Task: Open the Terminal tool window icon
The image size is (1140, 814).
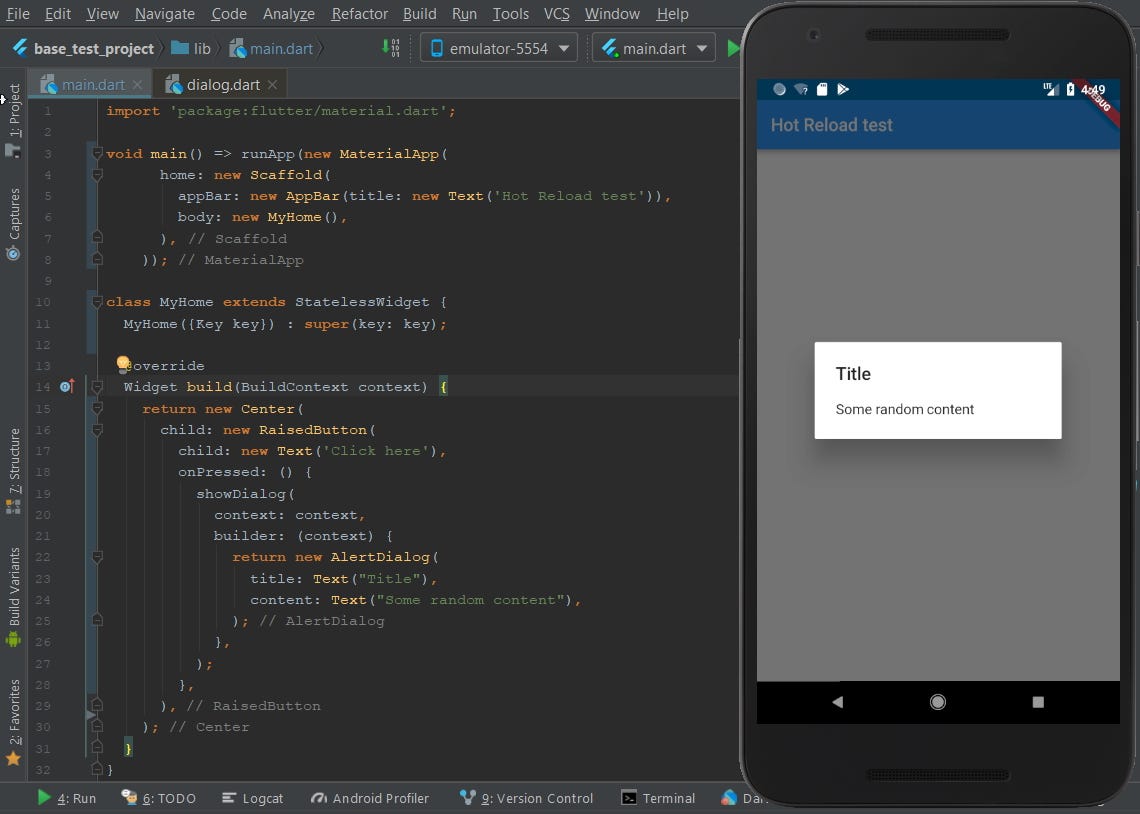Action: click(657, 798)
